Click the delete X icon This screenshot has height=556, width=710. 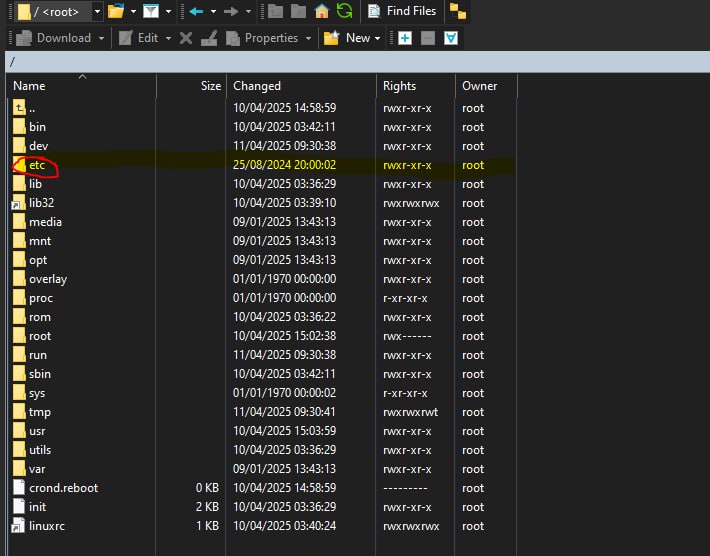pyautogui.click(x=186, y=38)
